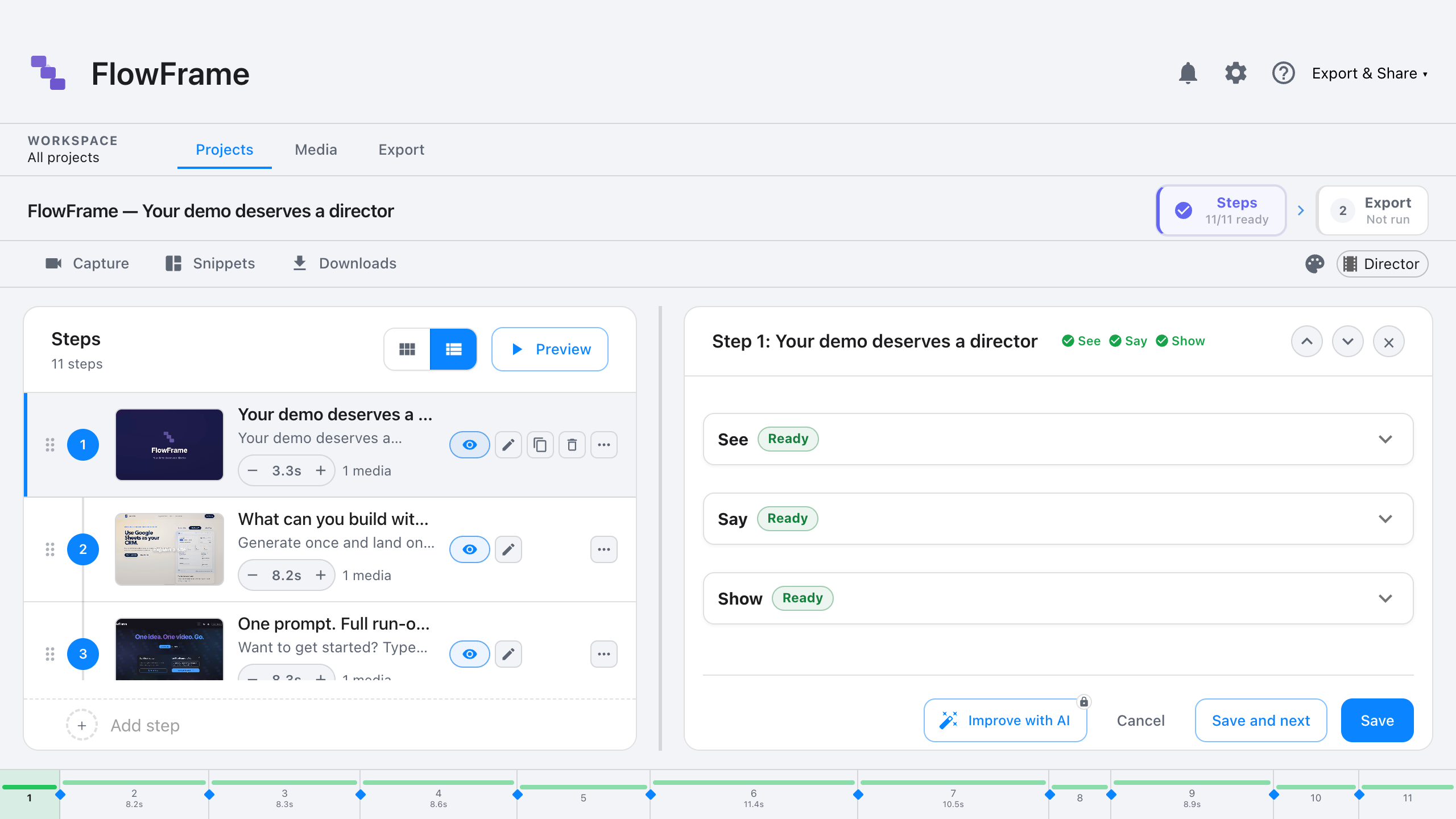Close the Step 1 editor panel
The height and width of the screenshot is (819, 1456).
point(1389,342)
